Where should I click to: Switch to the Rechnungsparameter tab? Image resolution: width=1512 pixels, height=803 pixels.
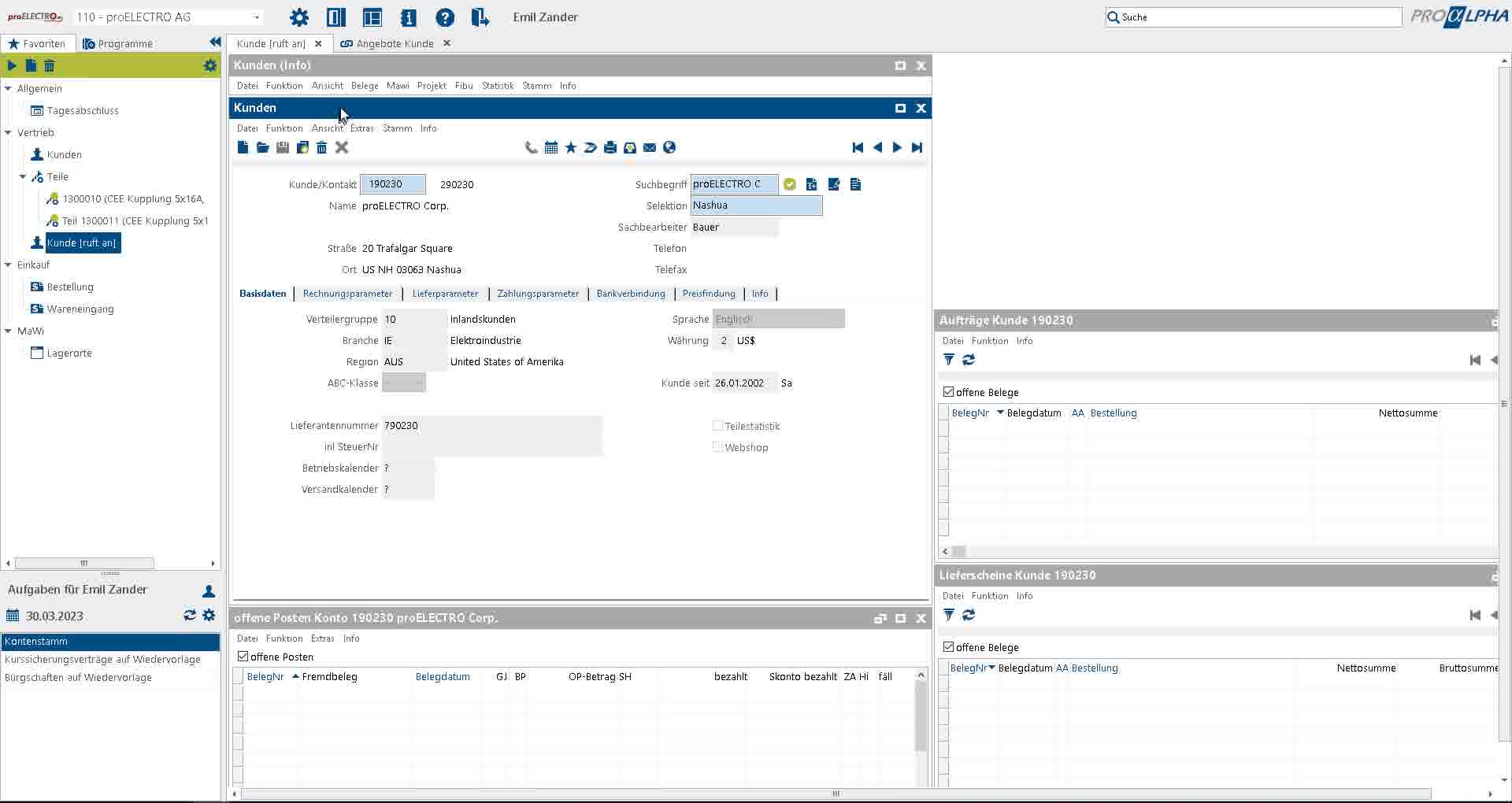pos(347,294)
